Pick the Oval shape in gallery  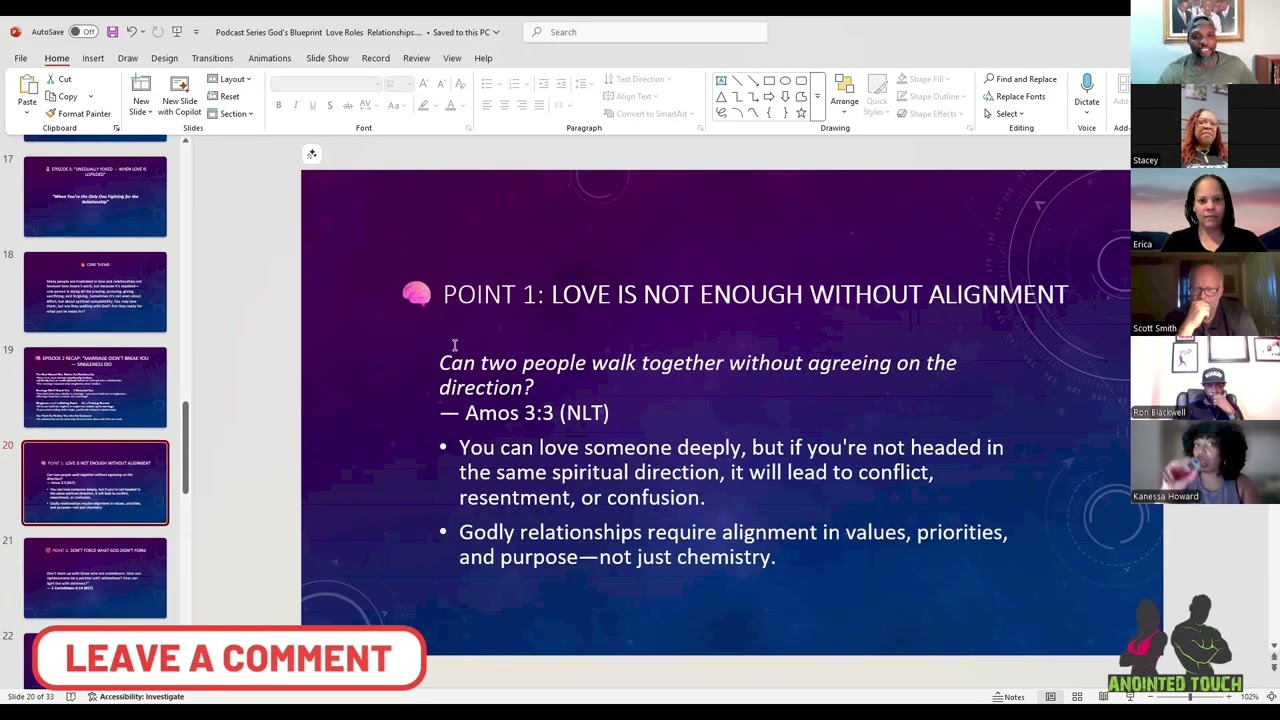(x=785, y=81)
